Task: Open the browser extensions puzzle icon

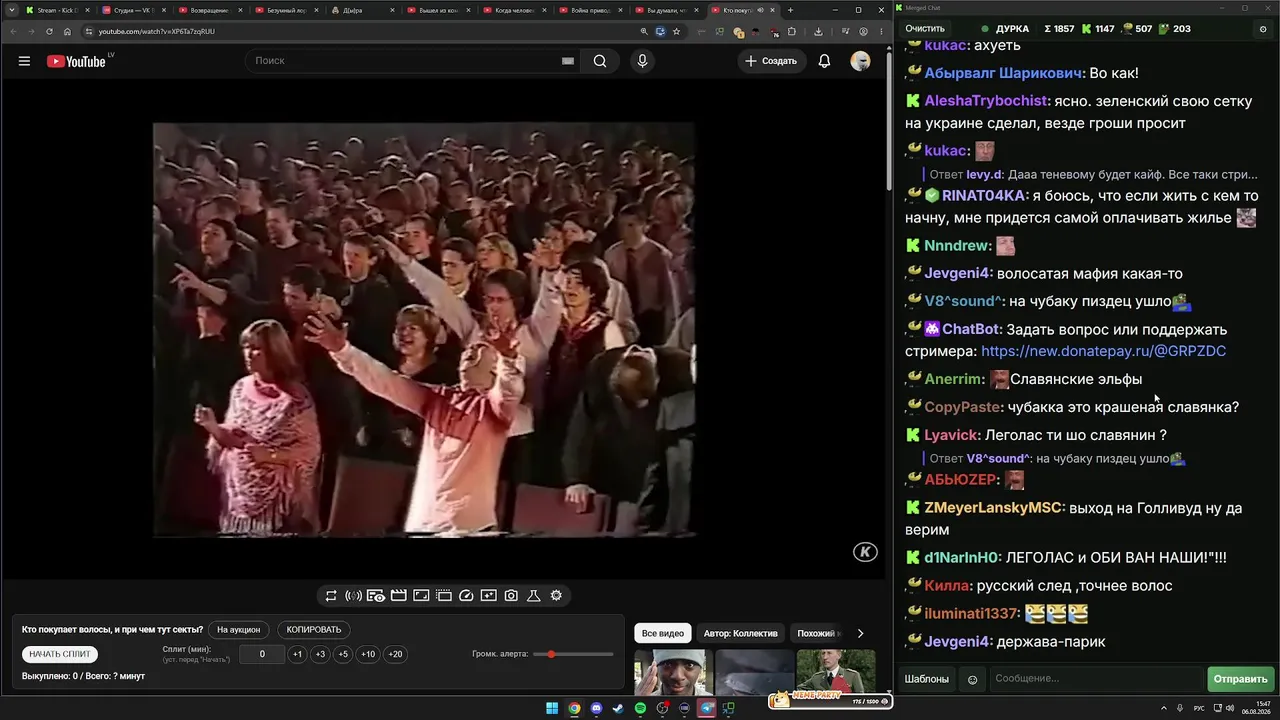Action: 792,31
